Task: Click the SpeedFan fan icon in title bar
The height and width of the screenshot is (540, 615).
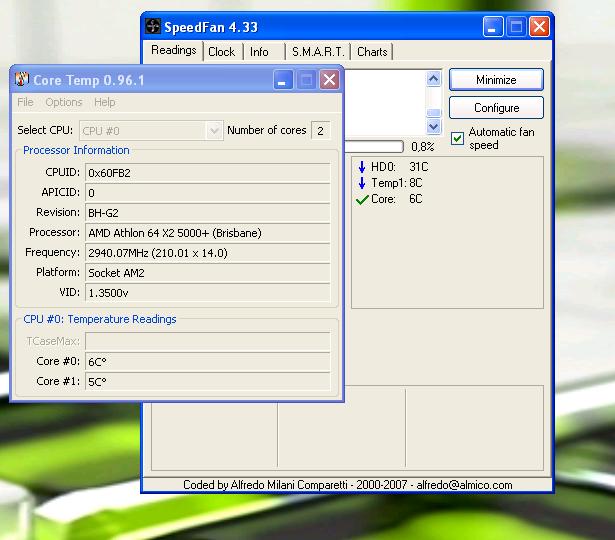Action: coord(153,27)
